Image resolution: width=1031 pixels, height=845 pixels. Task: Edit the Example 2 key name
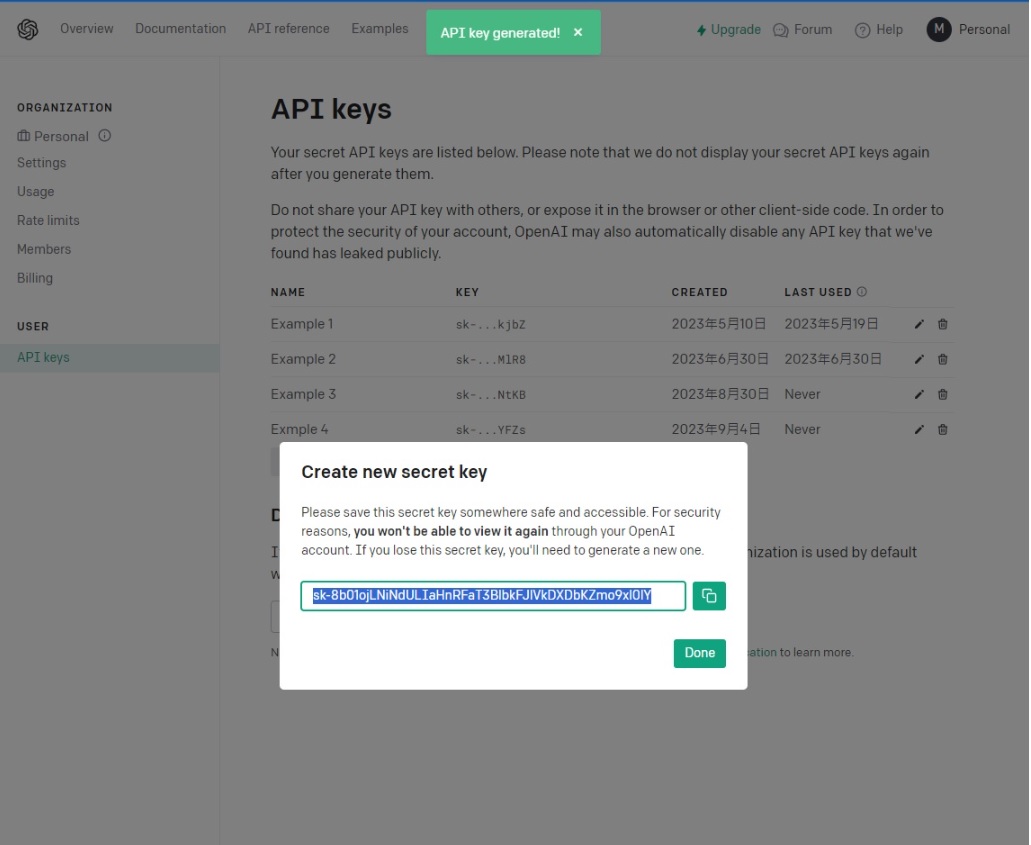(919, 359)
